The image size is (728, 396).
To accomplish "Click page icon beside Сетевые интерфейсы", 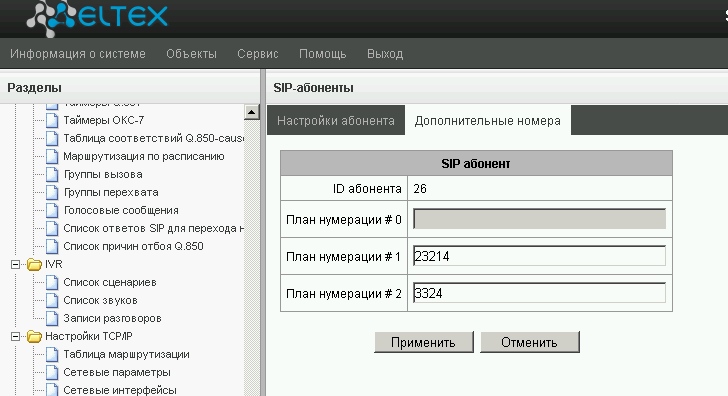I will pos(52,390).
